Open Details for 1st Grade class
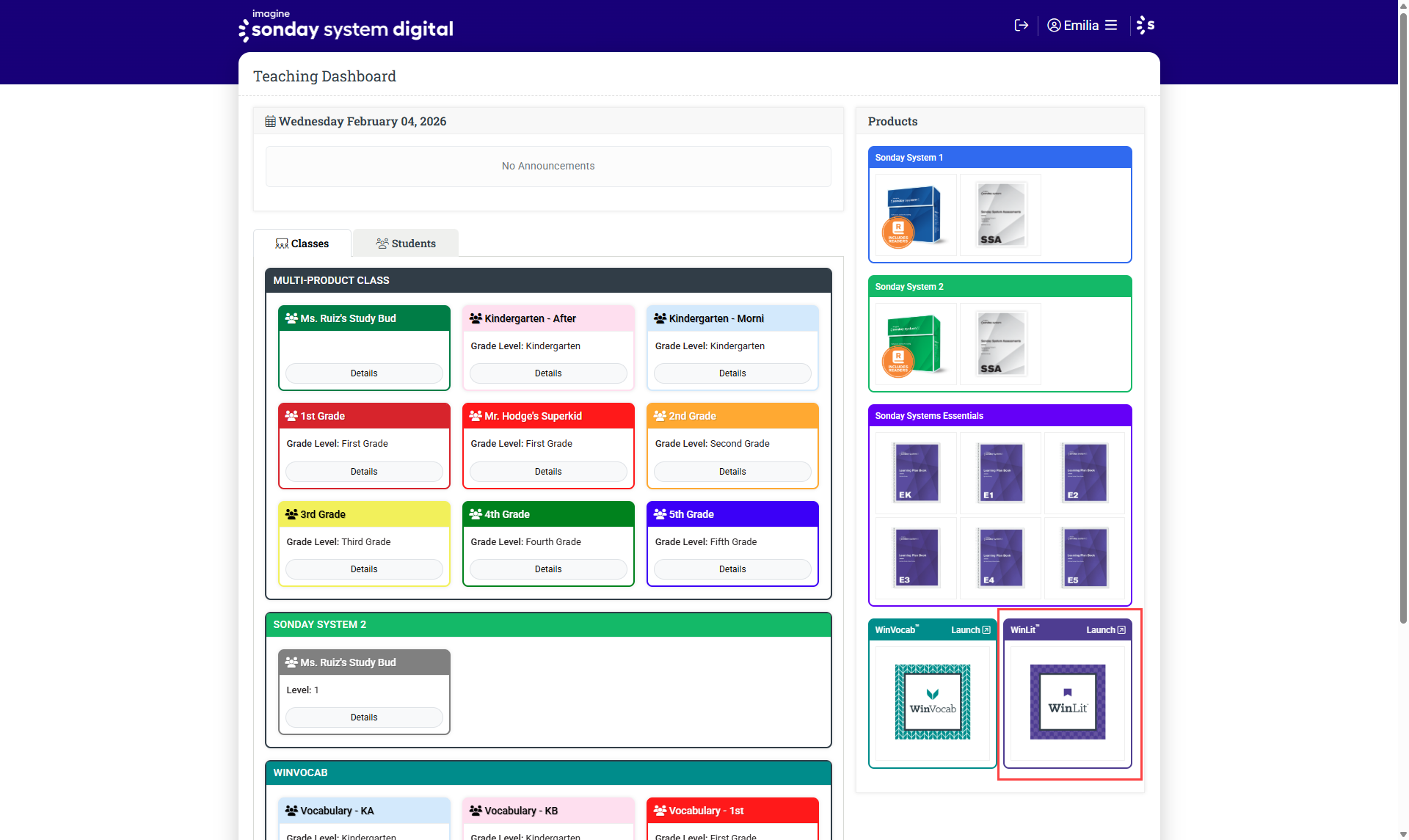The height and width of the screenshot is (840, 1409). 364,472
